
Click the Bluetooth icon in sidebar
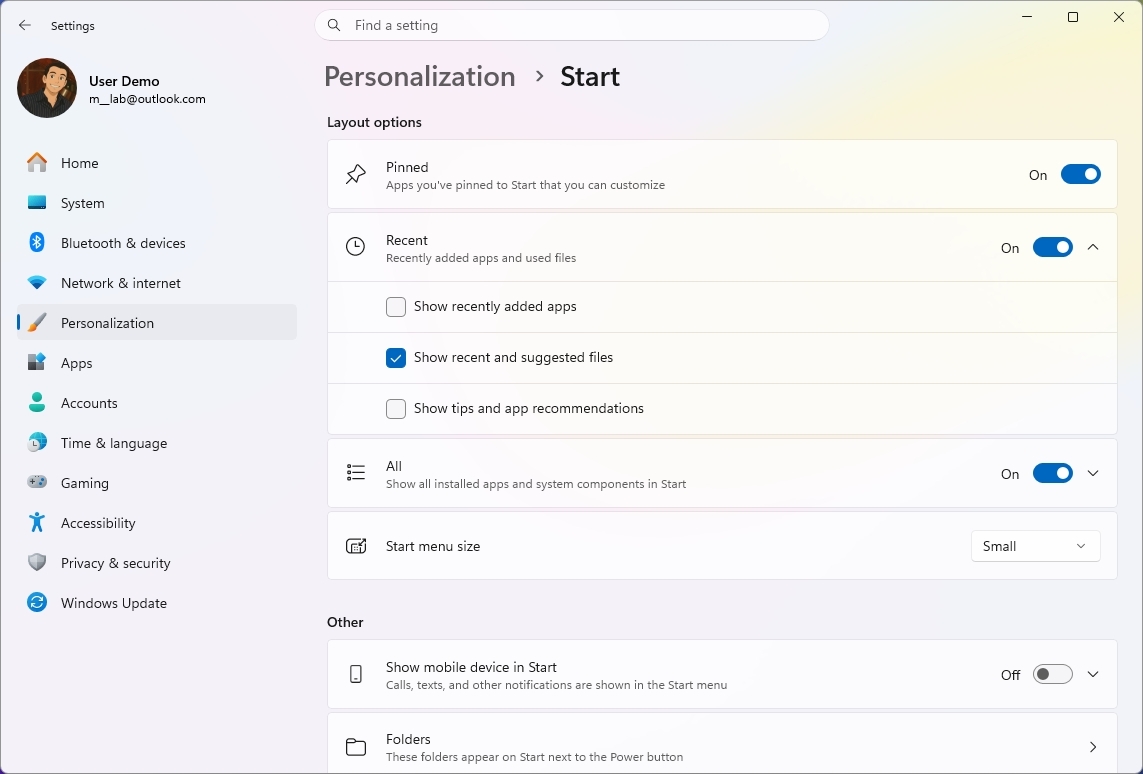(36, 243)
